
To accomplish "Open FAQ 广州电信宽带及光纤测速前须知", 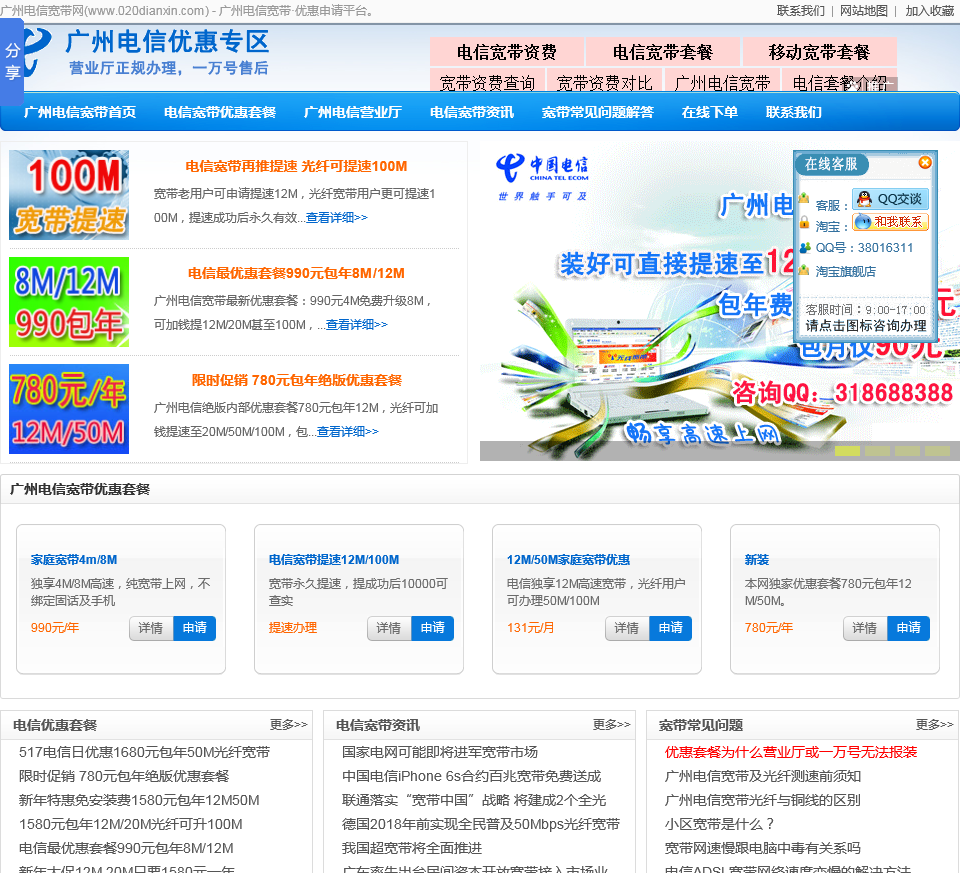I will click(763, 776).
